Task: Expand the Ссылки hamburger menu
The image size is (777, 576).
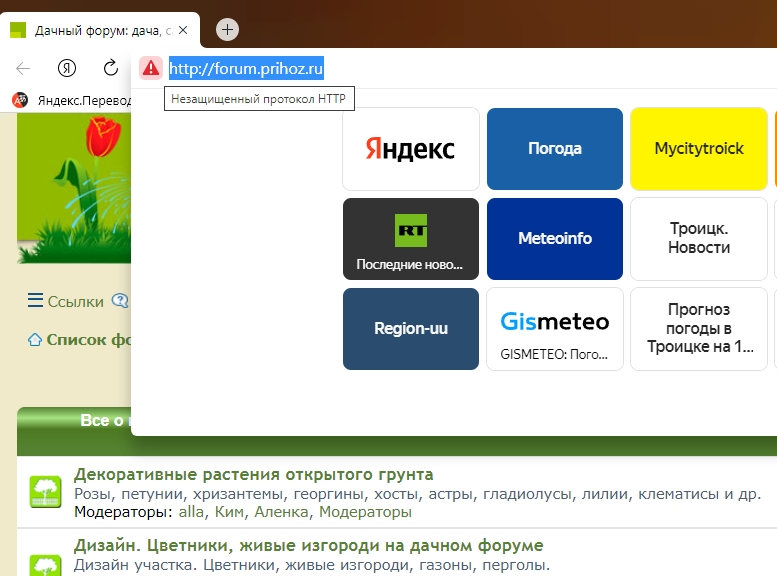Action: click(x=36, y=300)
